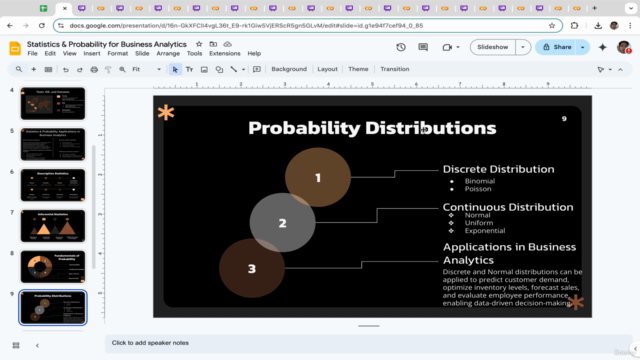Click the Transition button
Viewport: 640px width, 360px height.
click(395, 69)
